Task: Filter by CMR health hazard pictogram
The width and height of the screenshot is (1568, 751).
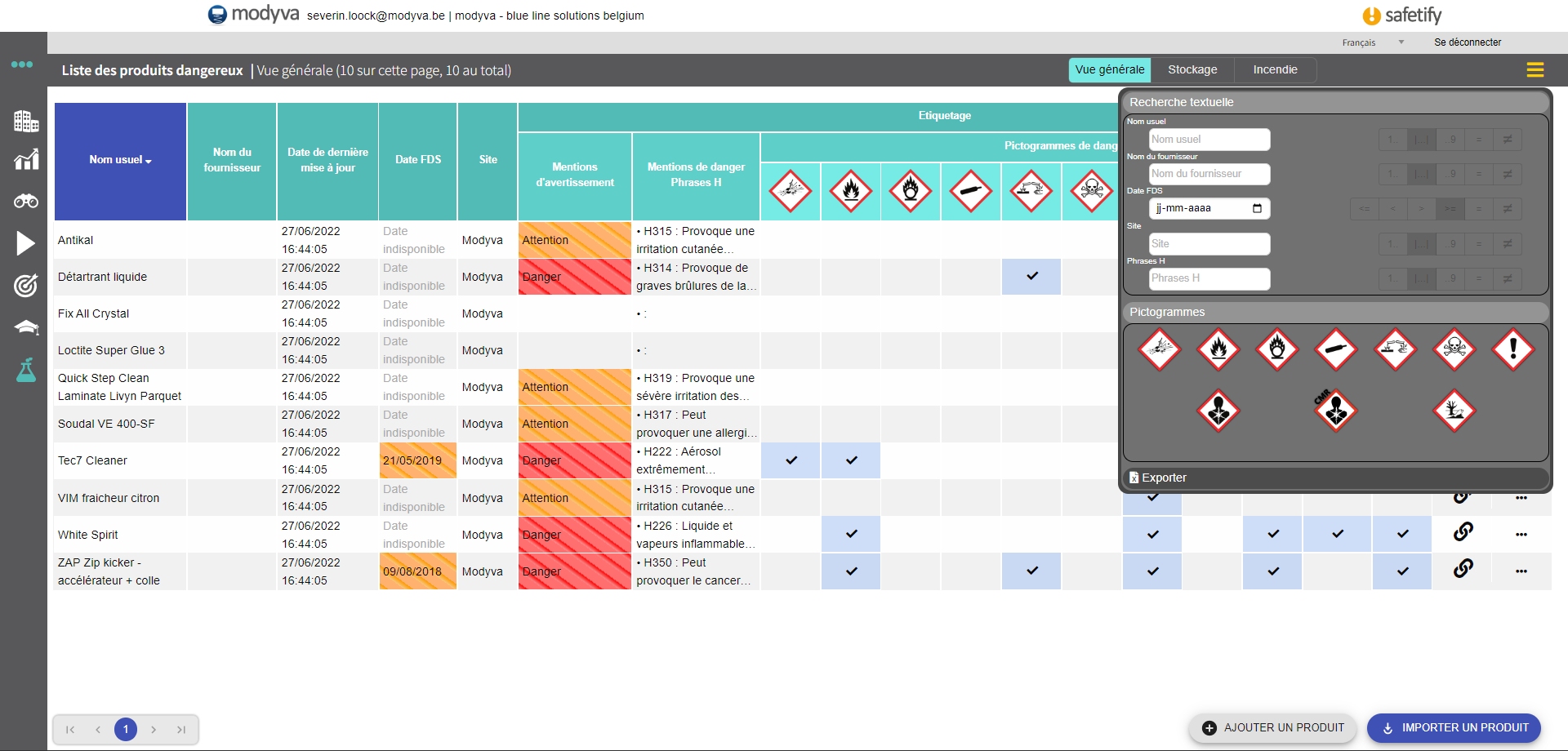Action: 1336,411
